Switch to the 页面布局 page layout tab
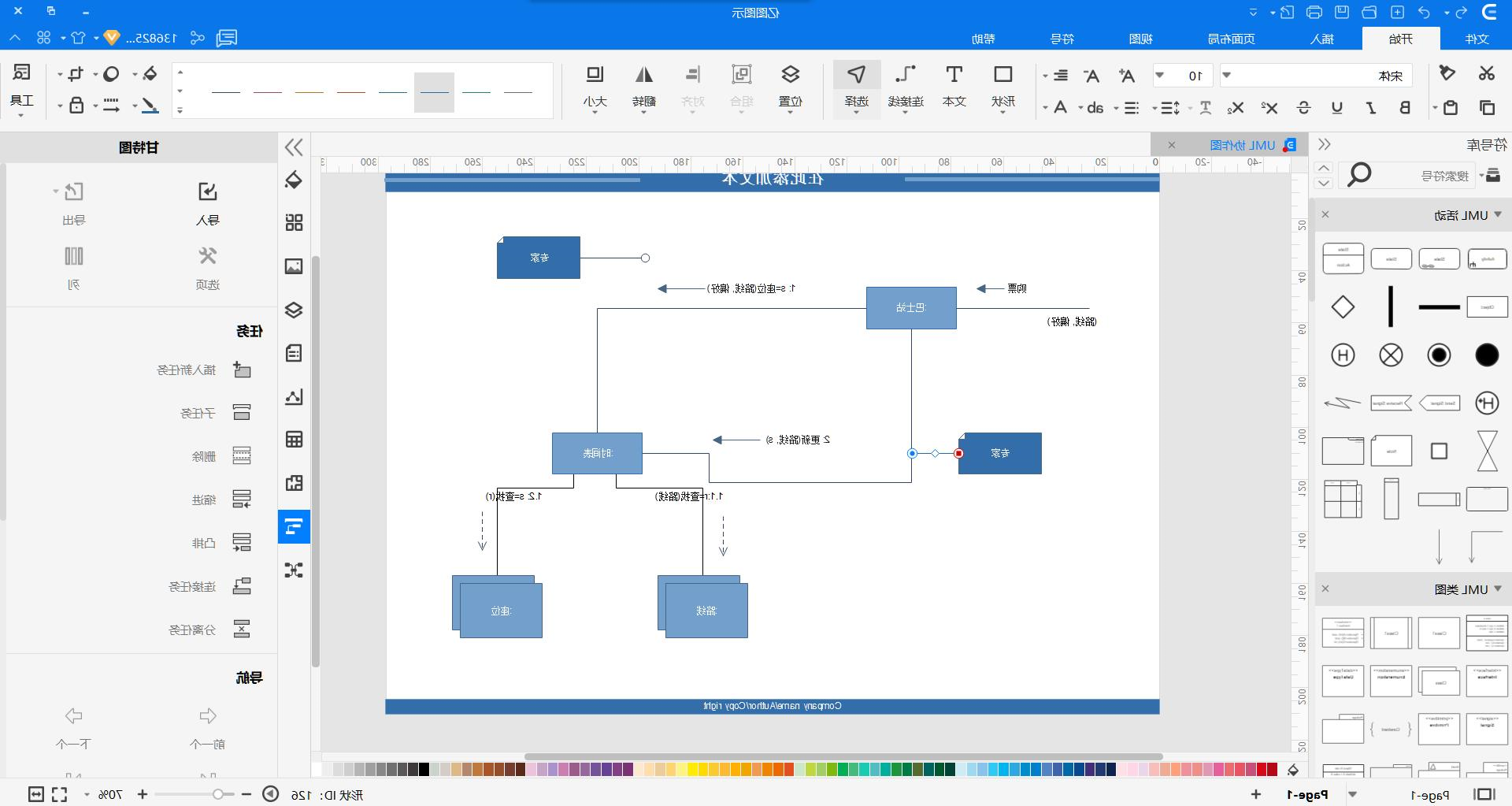 (1232, 39)
